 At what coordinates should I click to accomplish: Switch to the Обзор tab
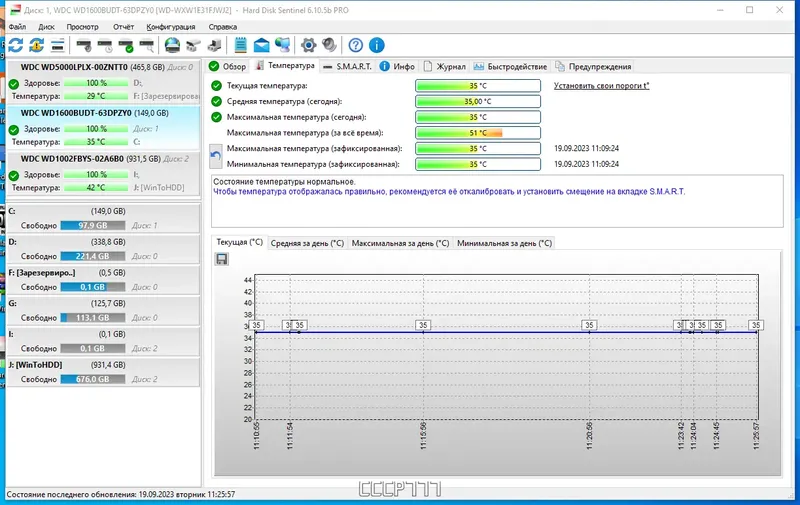[x=228, y=66]
